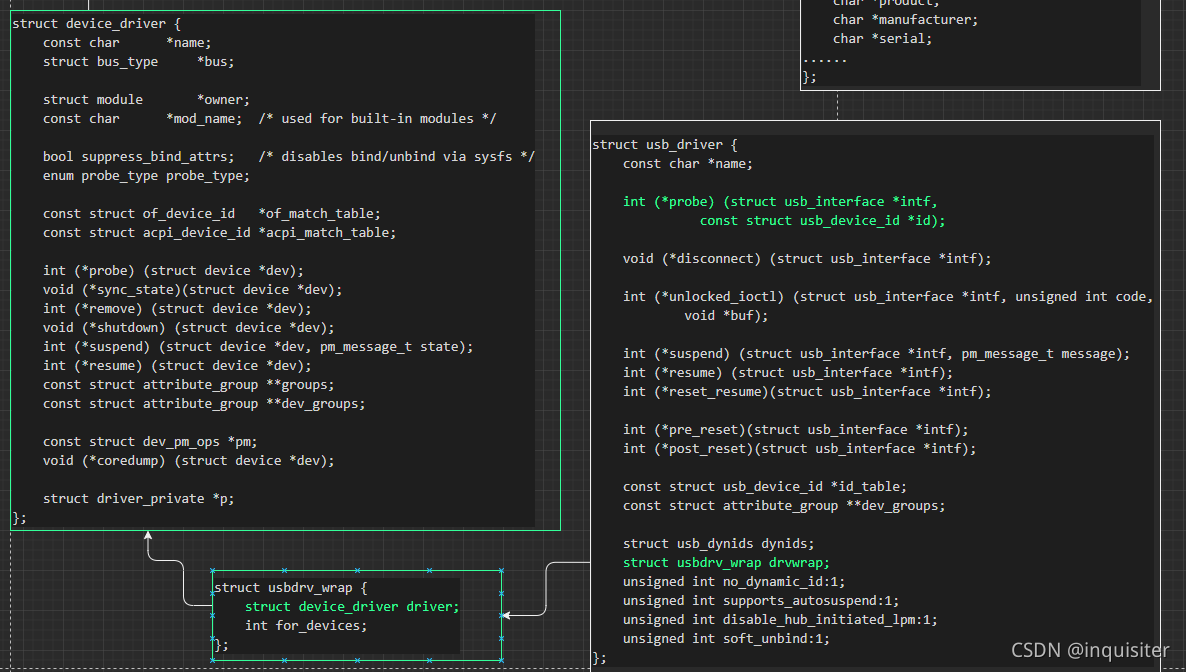This screenshot has width=1186, height=672.
Task: Select the 'struct driver_private *p;' line
Action: [x=138, y=498]
